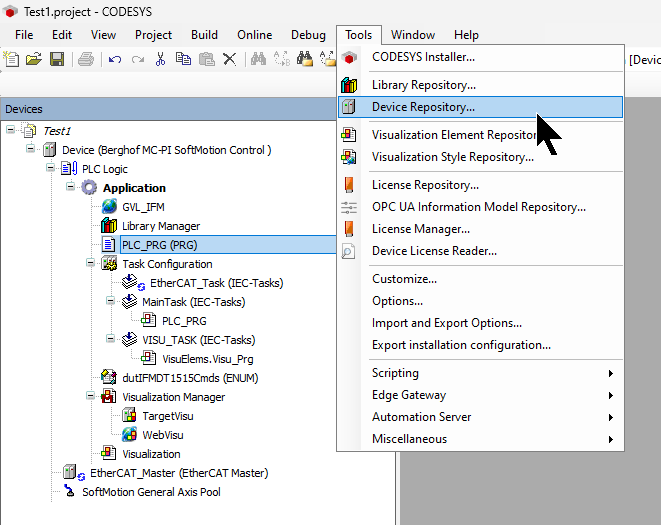Click the New Project toolbar icon
Image resolution: width=661 pixels, height=525 pixels.
point(11,59)
